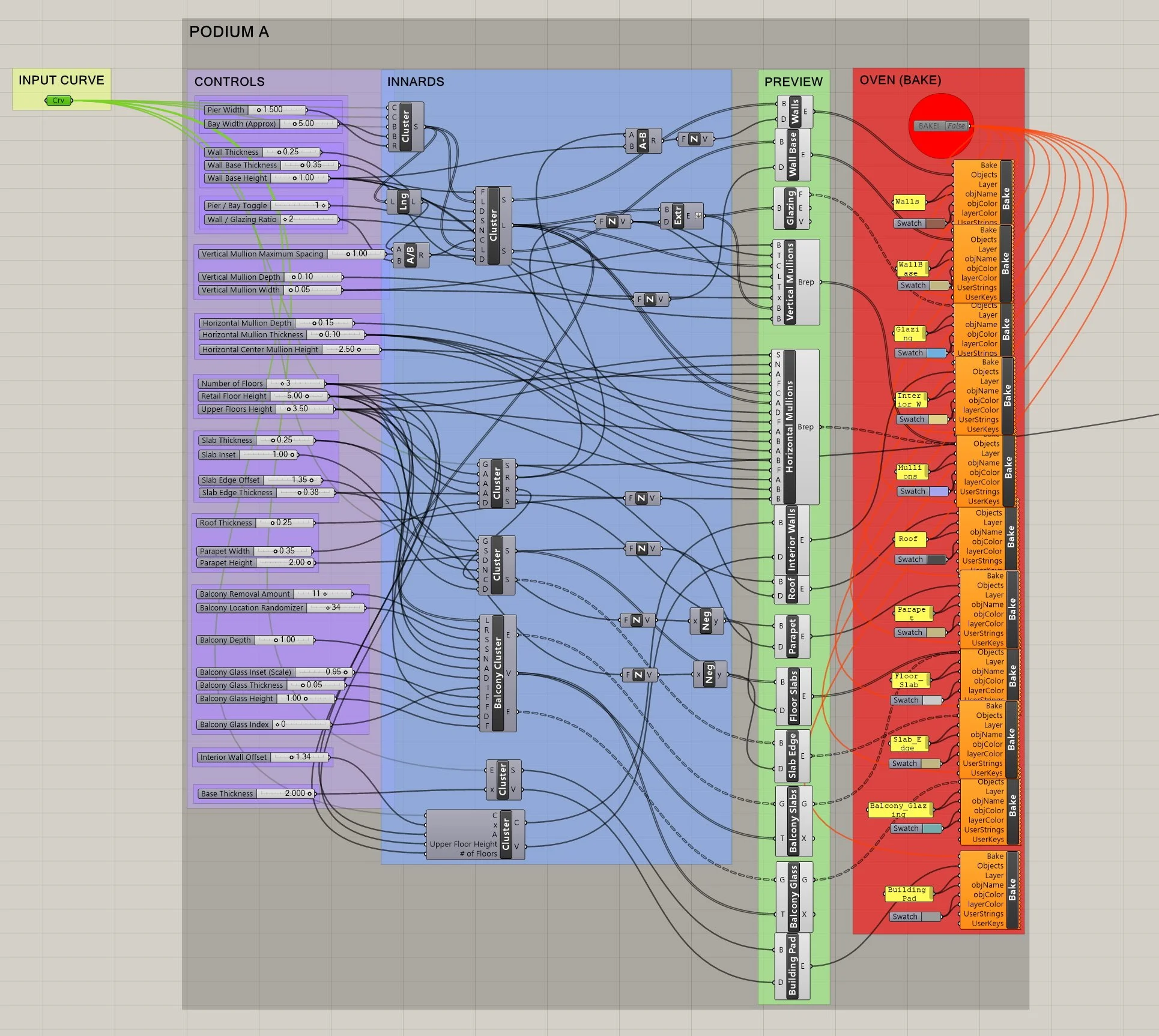
Task: Adjust the Parapet Height slider
Action: [x=256, y=562]
